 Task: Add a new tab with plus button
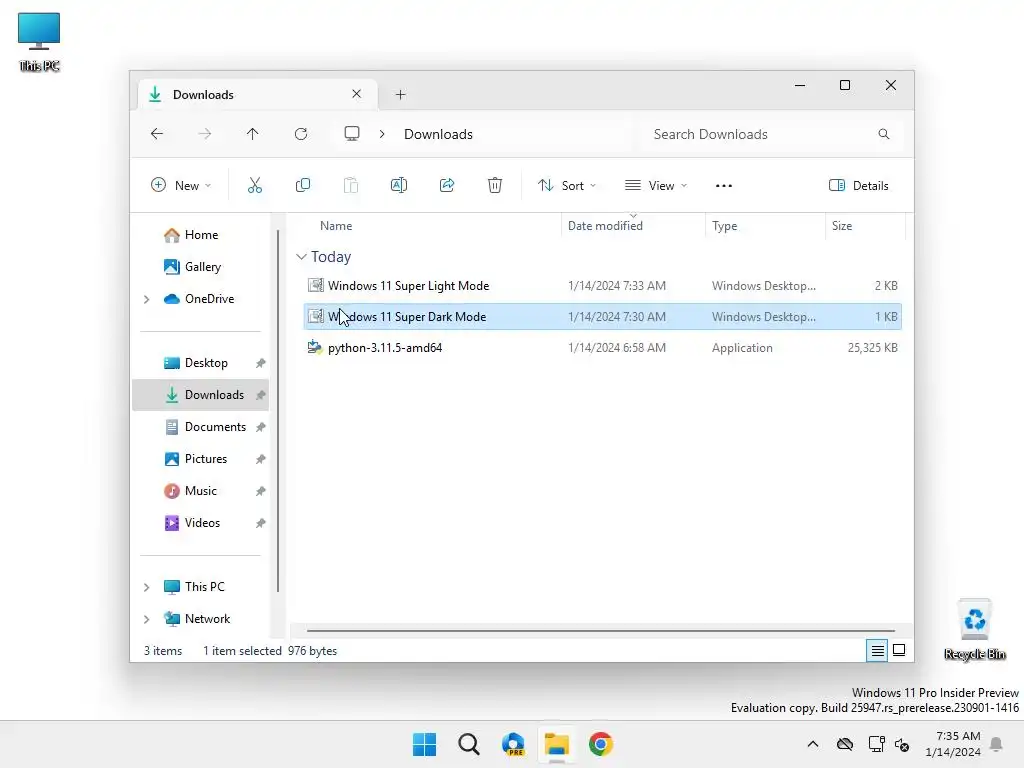point(400,95)
